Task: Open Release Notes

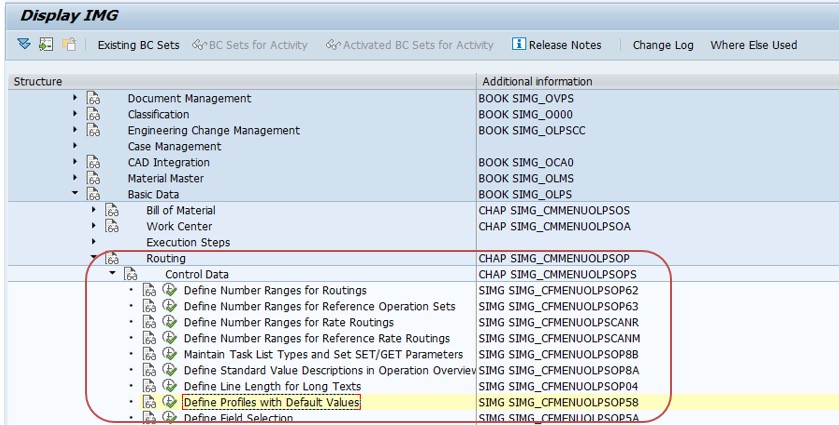Action: (x=556, y=44)
